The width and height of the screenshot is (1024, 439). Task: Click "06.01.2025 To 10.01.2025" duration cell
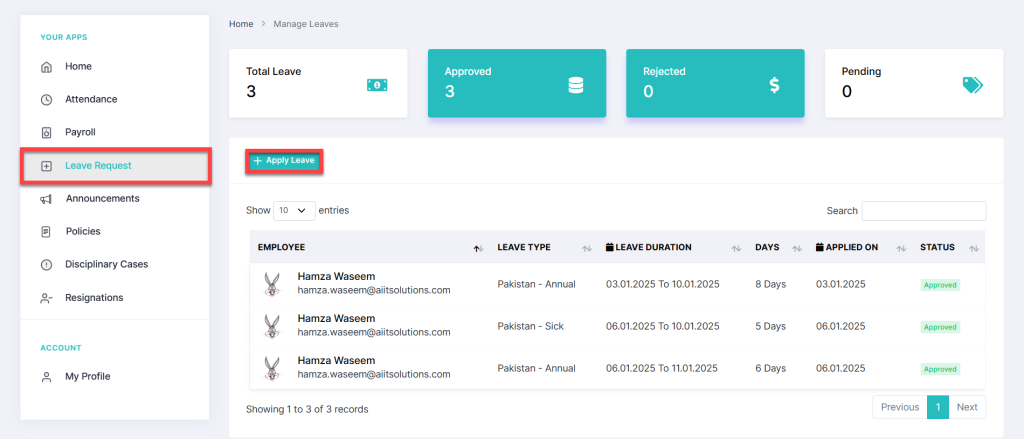coord(662,326)
